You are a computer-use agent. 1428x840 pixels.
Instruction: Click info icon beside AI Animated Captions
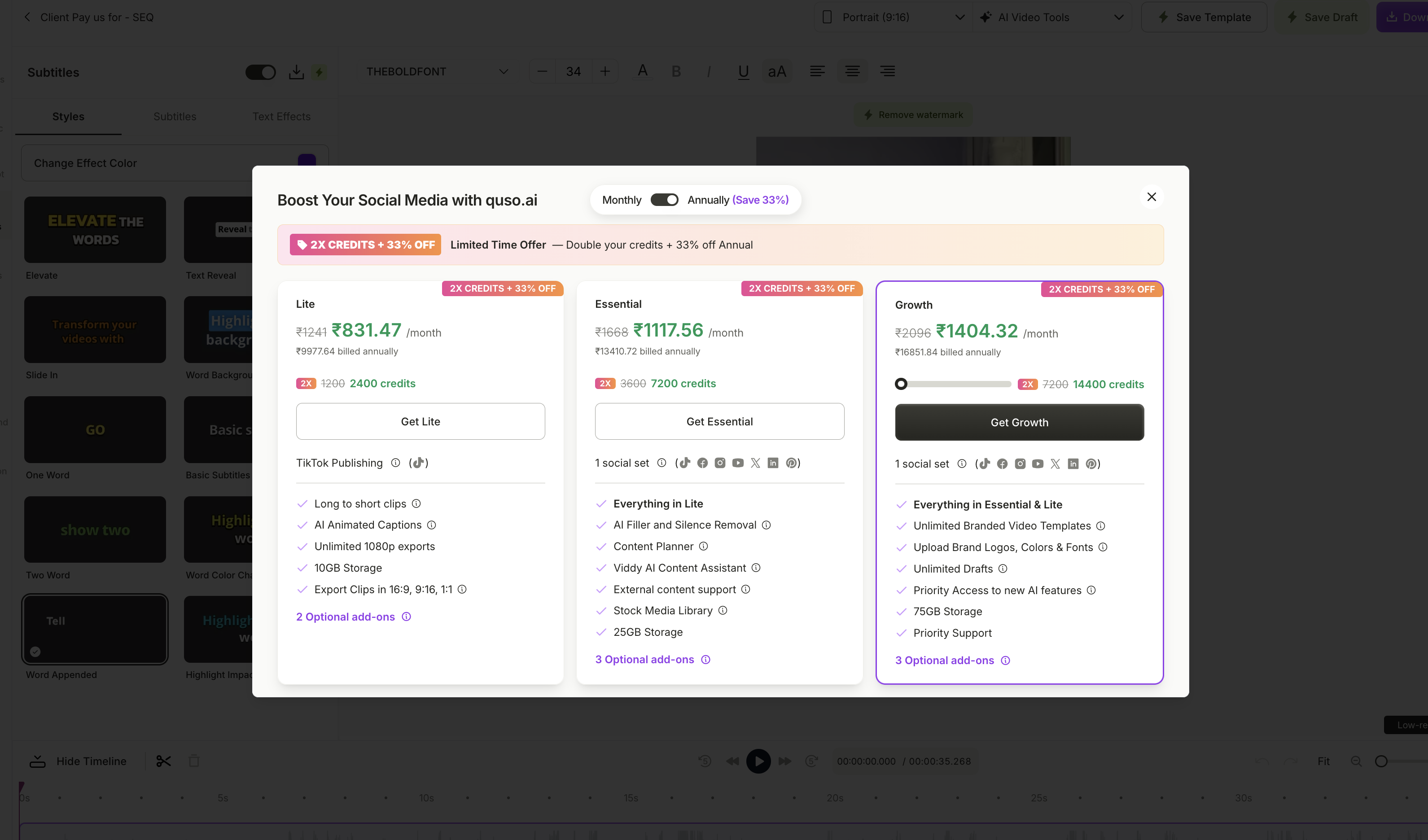pos(431,525)
